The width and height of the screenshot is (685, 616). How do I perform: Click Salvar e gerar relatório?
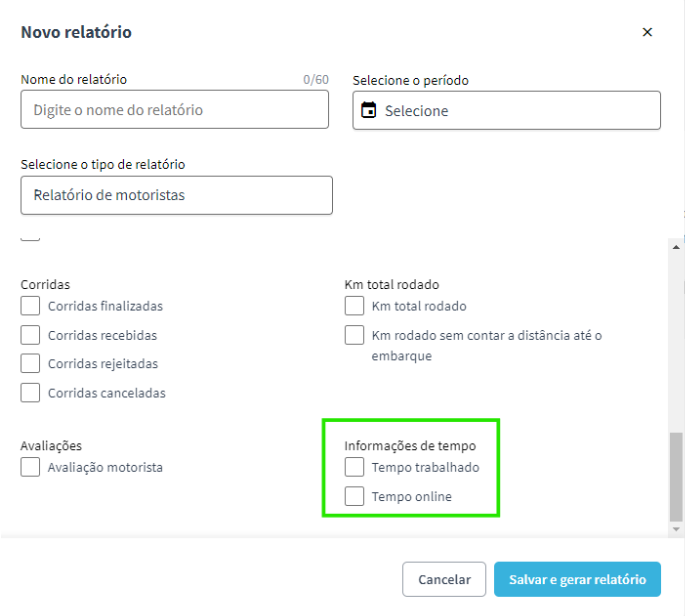577,579
